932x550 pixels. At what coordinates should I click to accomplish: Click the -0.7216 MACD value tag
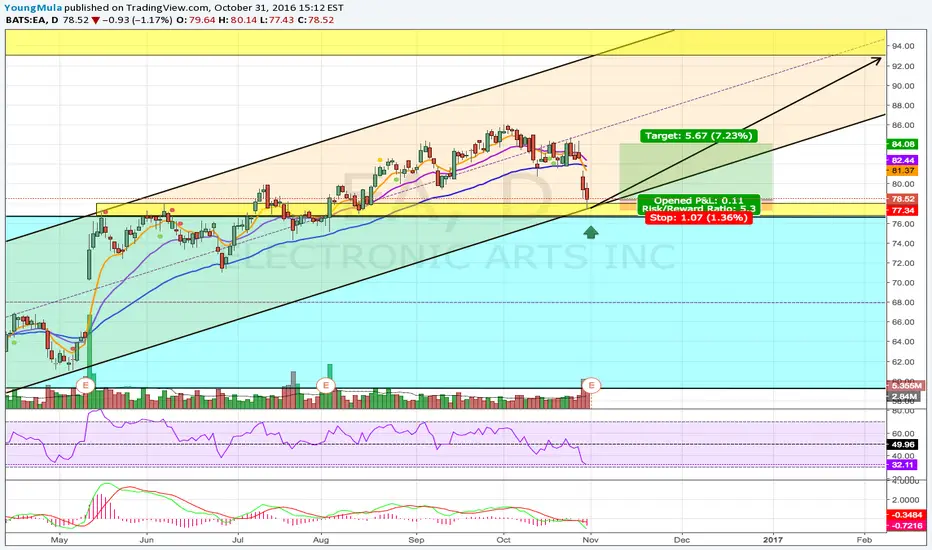coord(905,526)
